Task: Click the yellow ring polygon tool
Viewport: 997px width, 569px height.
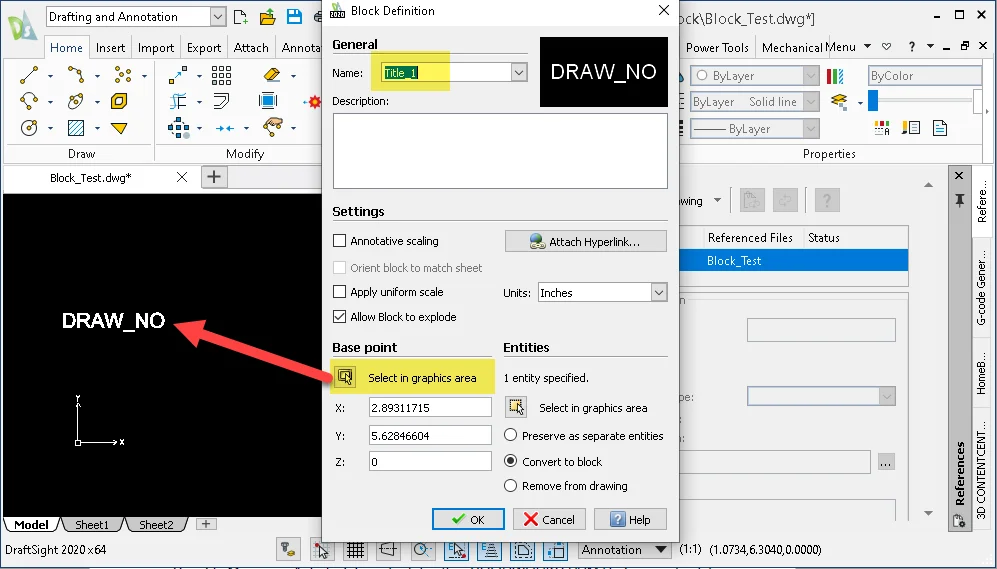Action: 119,101
